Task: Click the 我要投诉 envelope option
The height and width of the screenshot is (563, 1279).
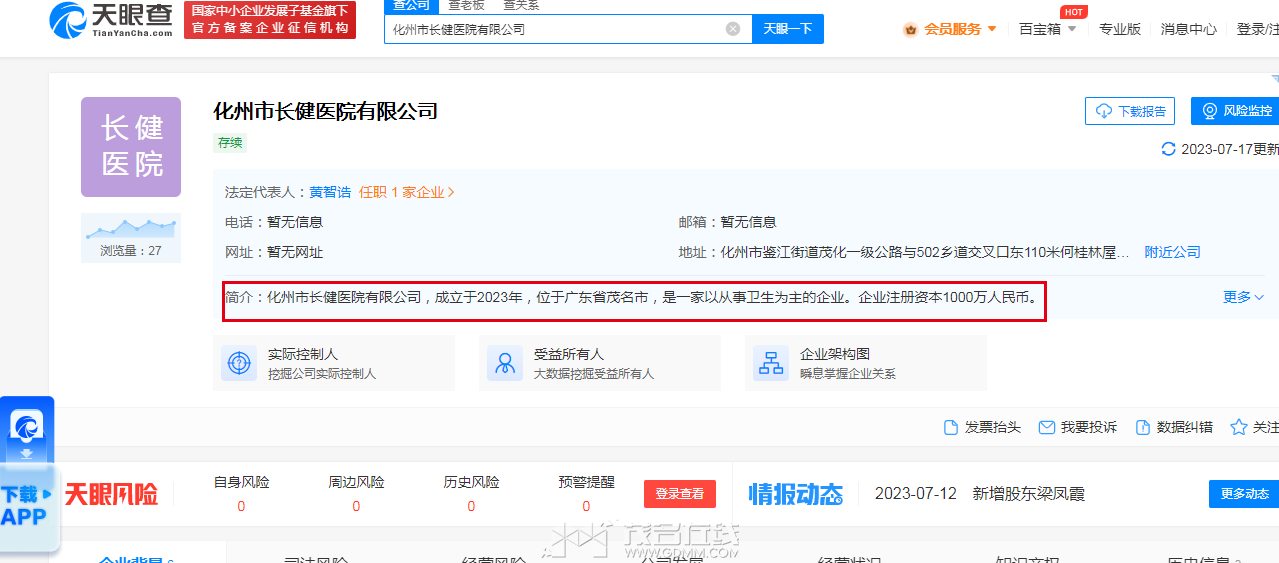Action: pyautogui.click(x=1078, y=427)
